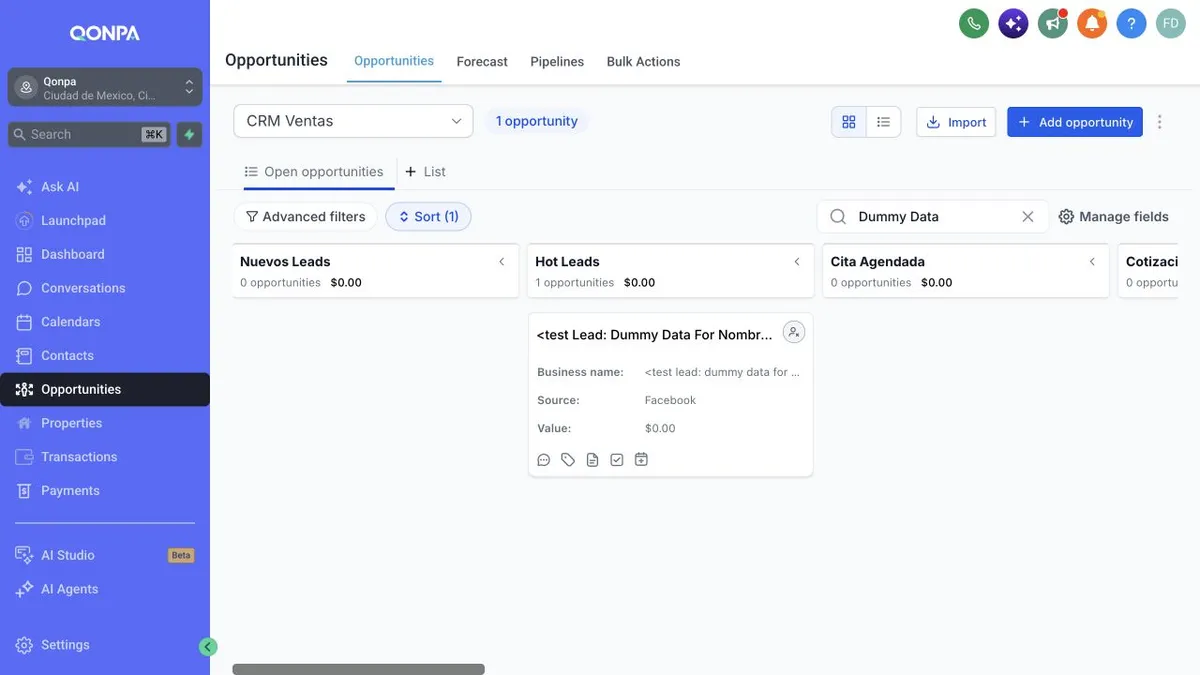Open the Sort (1) options

pos(428,216)
